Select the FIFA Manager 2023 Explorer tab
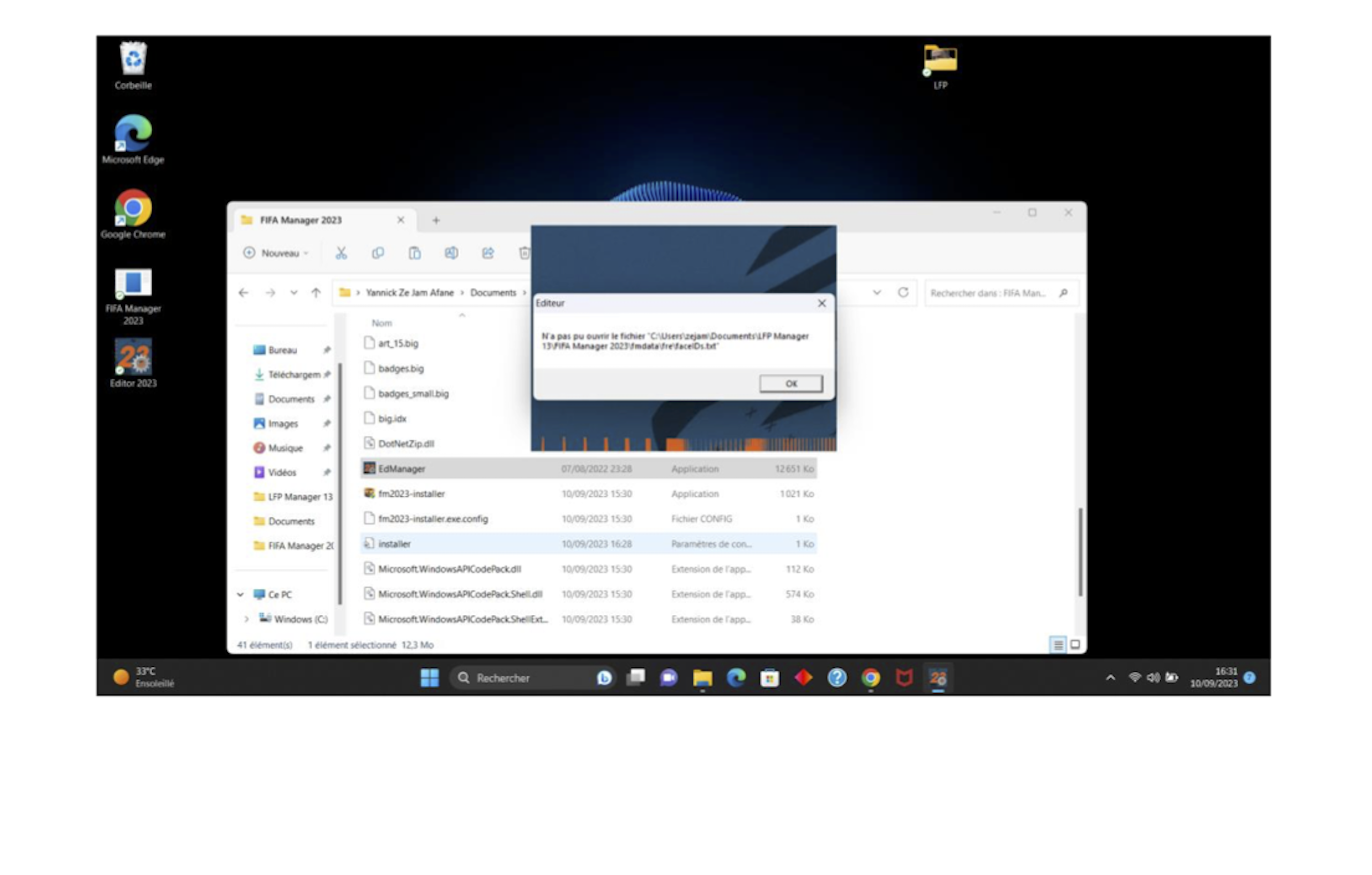Viewport: 1372px width, 875px height. pos(325,220)
